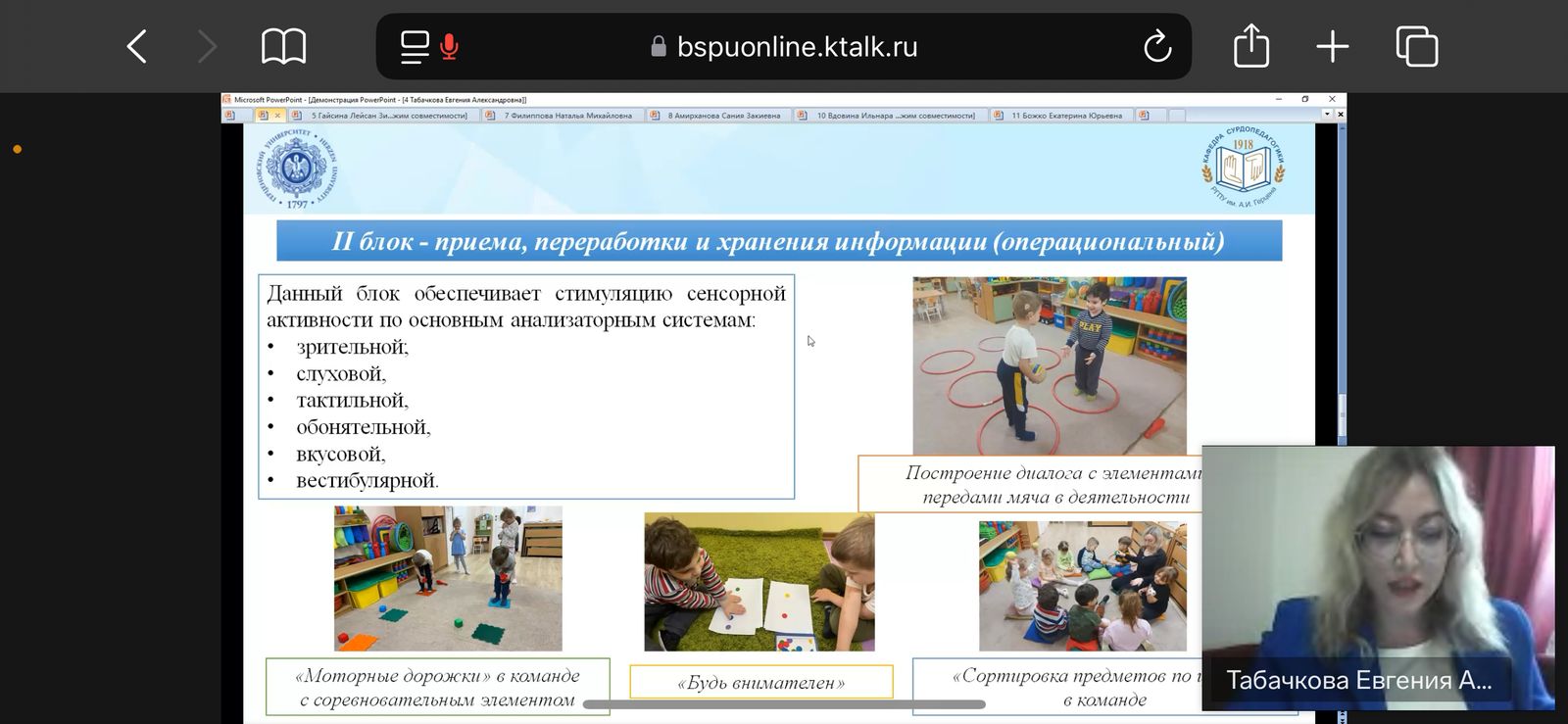The image size is (1568, 724).
Task: Open the share sheet icon
Action: [1250, 47]
